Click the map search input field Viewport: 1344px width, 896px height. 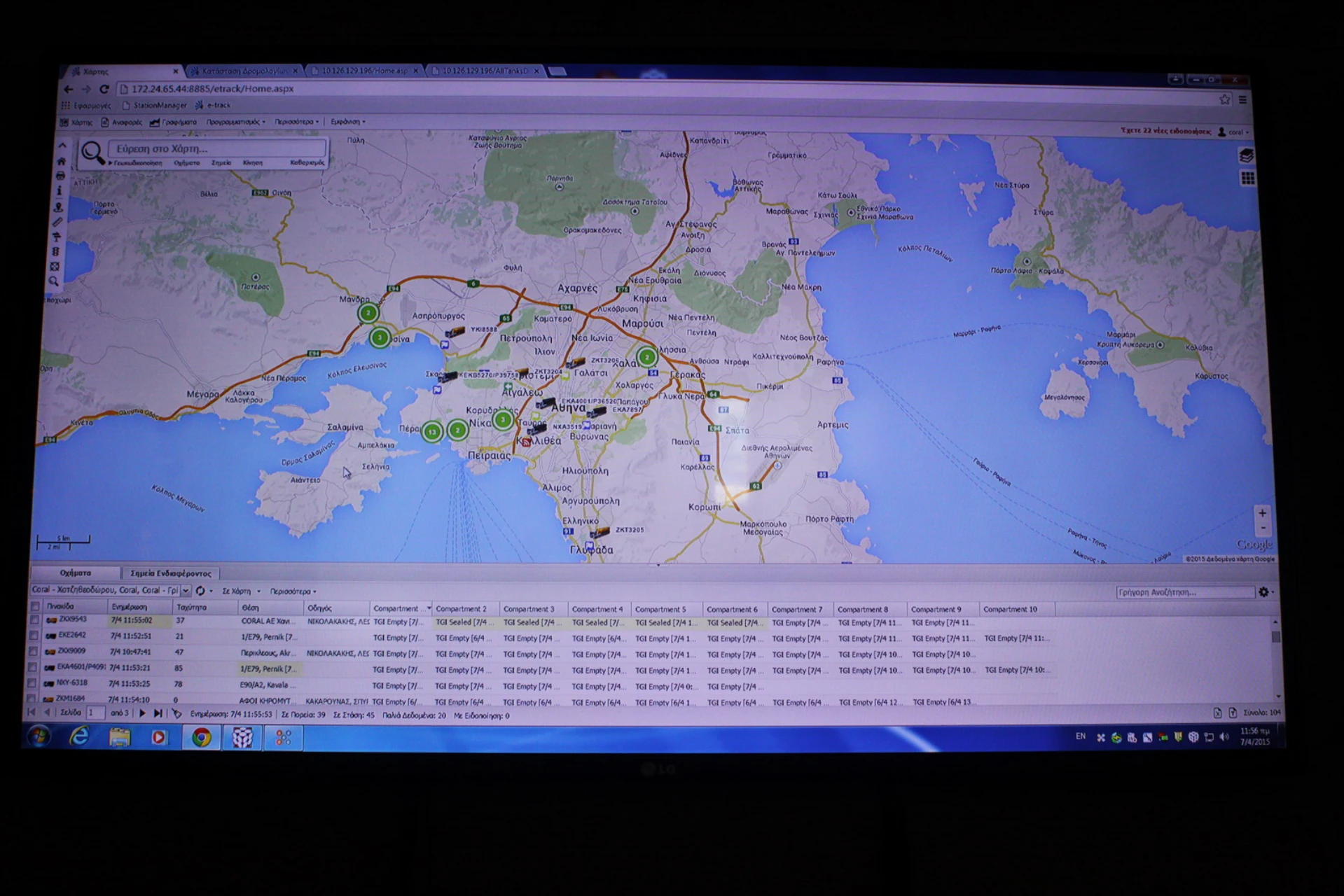(x=217, y=148)
